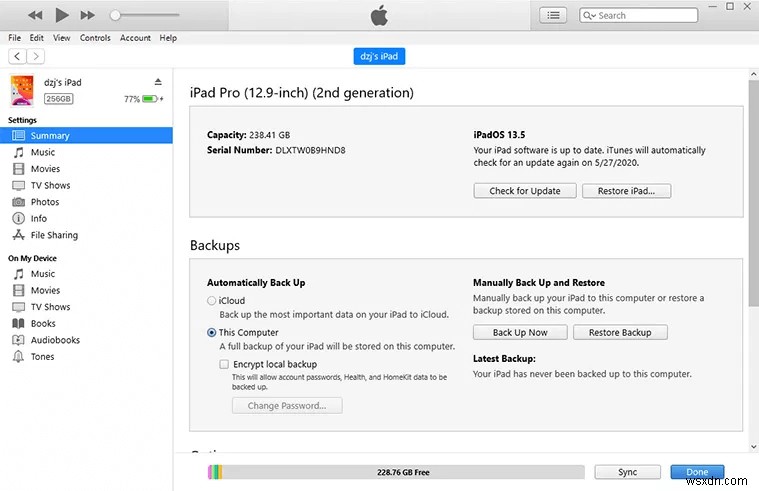The image size is (759, 491).
Task: Click the Movies icon under Settings
Action: pyautogui.click(x=18, y=169)
